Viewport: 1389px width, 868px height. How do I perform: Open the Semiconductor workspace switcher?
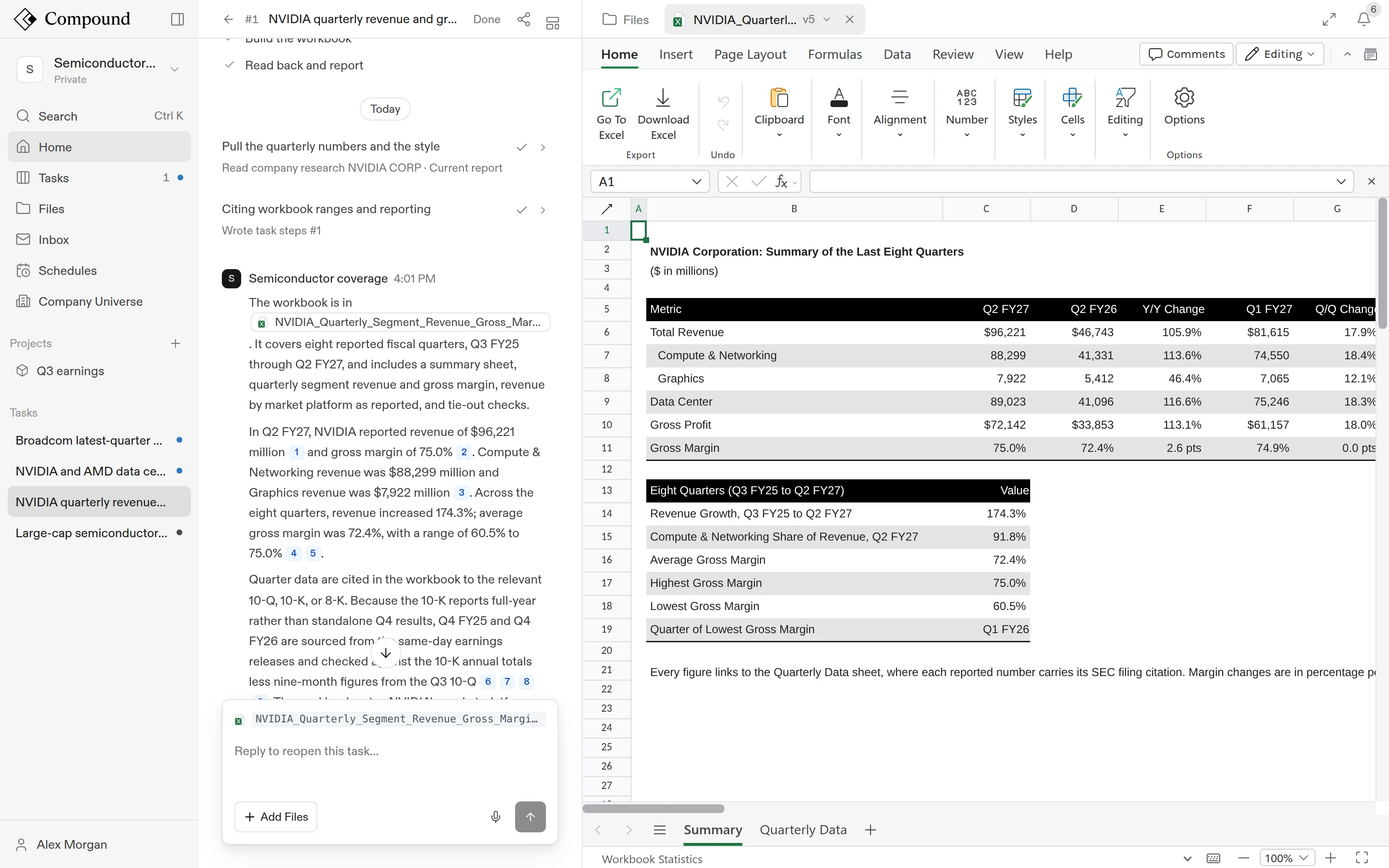(x=99, y=70)
